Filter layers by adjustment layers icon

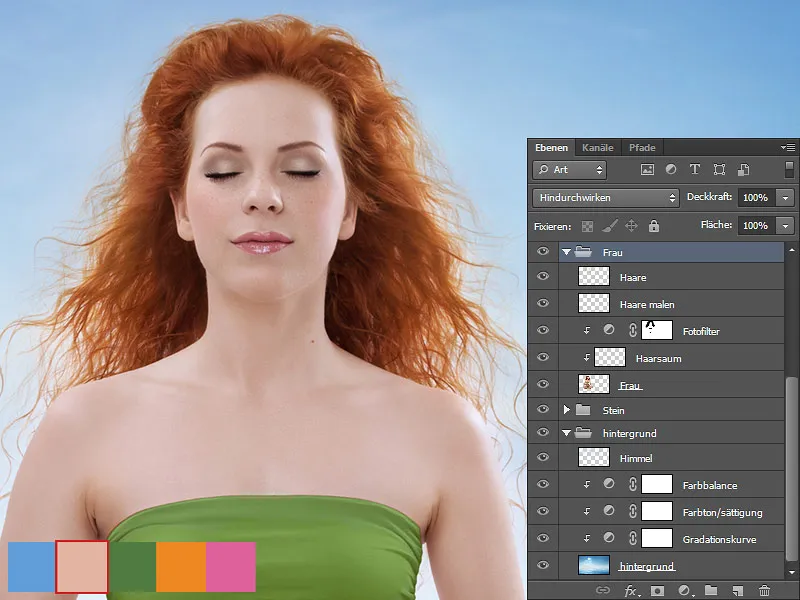coord(671,170)
